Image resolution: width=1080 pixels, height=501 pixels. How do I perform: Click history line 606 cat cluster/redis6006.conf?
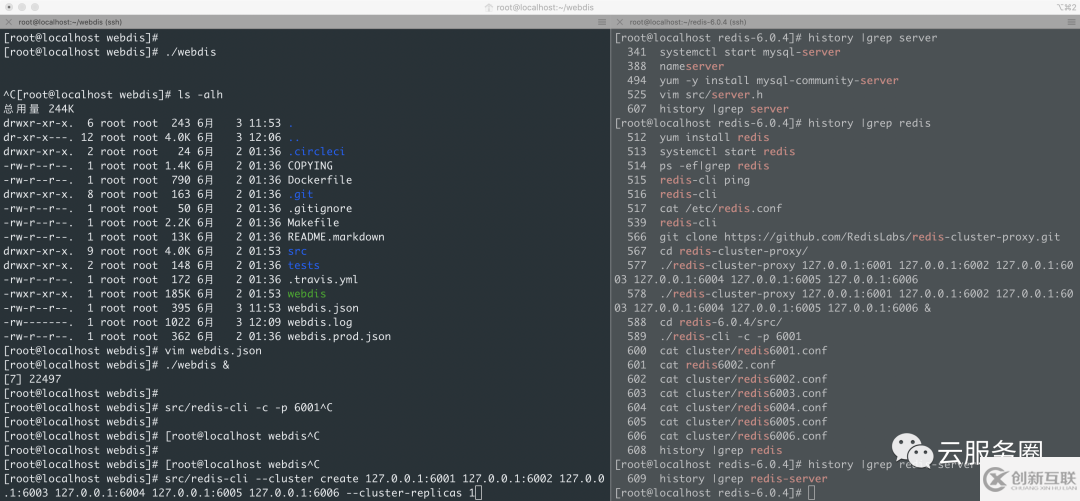[x=727, y=436]
